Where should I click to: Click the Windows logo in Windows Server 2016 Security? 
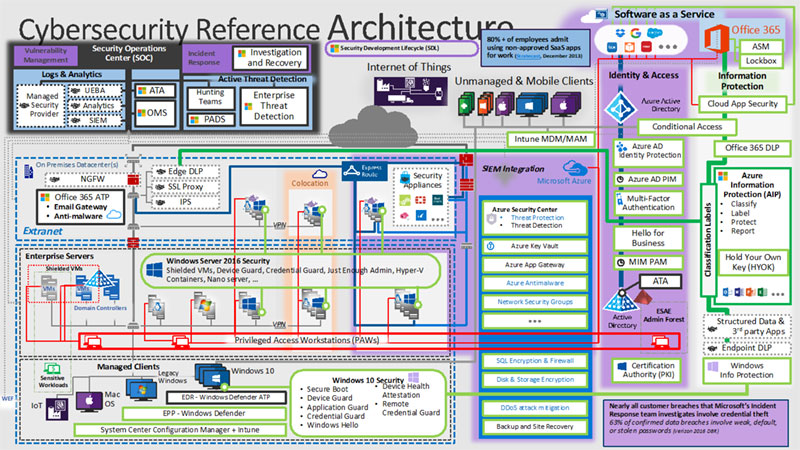click(x=154, y=270)
